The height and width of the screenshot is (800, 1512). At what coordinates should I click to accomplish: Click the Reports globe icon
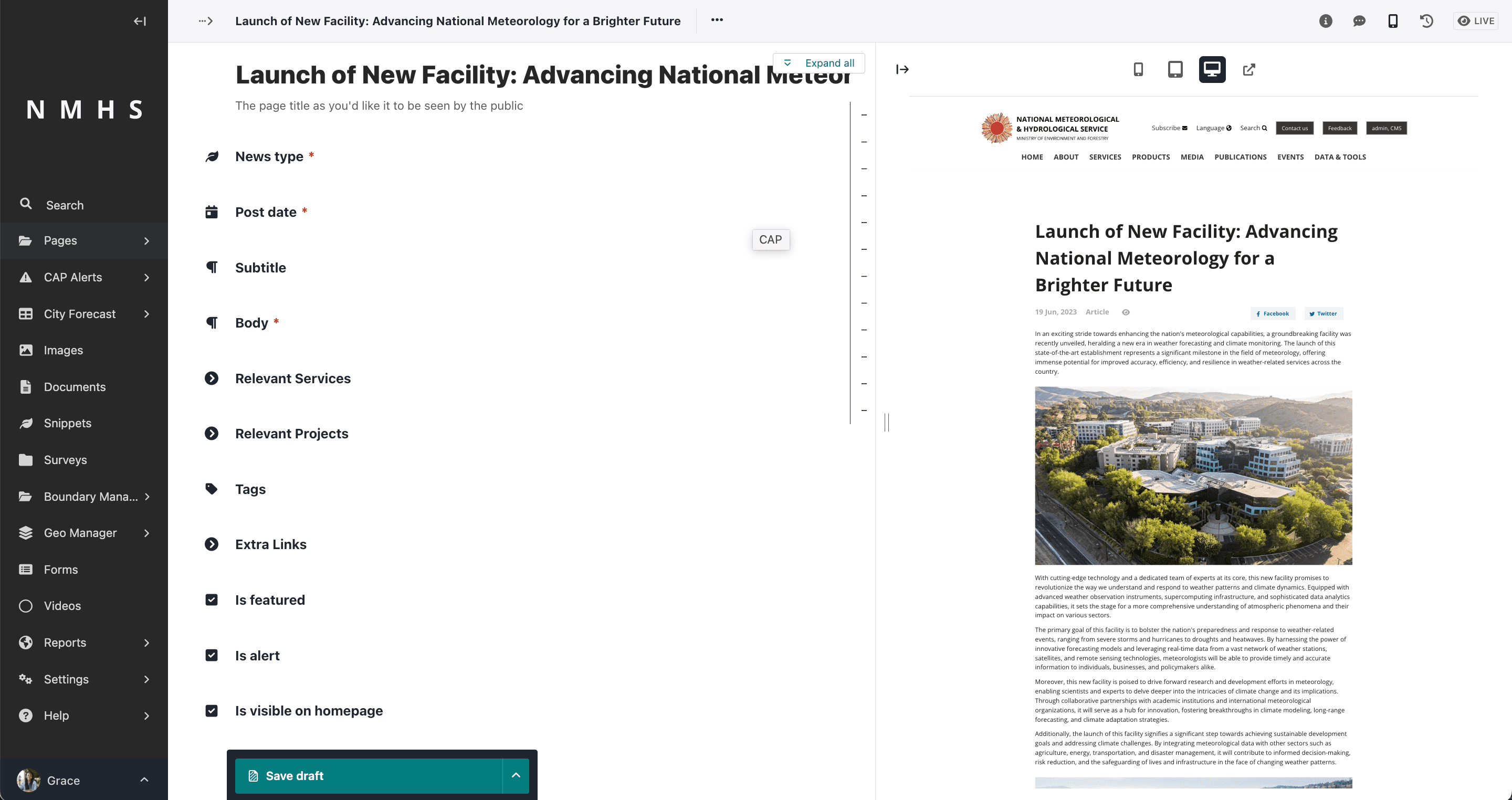26,643
